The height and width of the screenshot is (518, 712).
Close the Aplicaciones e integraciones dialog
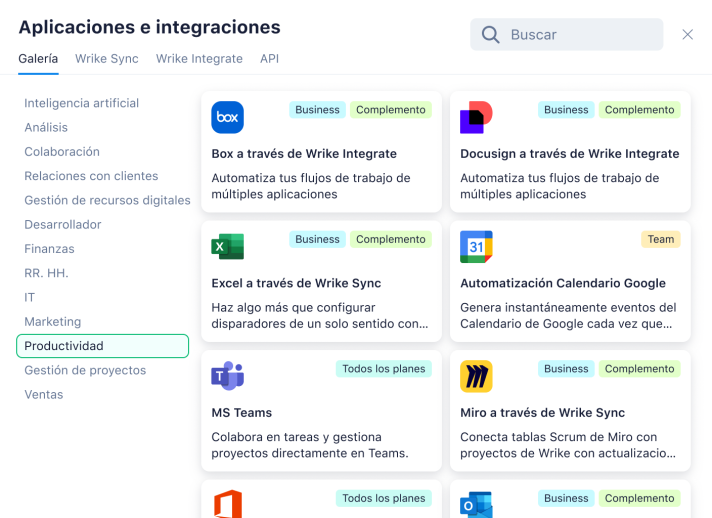(x=687, y=35)
